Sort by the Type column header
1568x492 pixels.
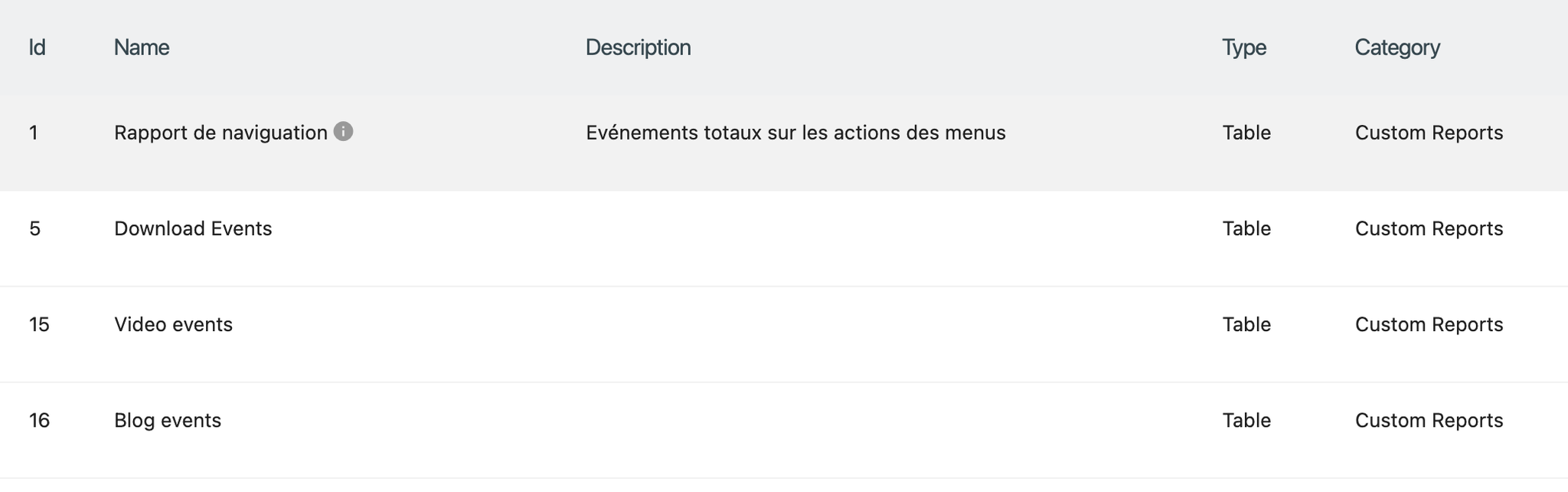coord(1244,48)
